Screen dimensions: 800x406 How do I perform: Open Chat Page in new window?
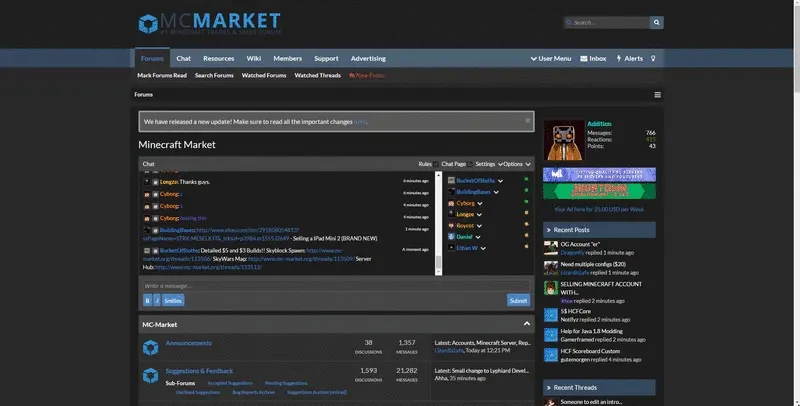(457, 164)
